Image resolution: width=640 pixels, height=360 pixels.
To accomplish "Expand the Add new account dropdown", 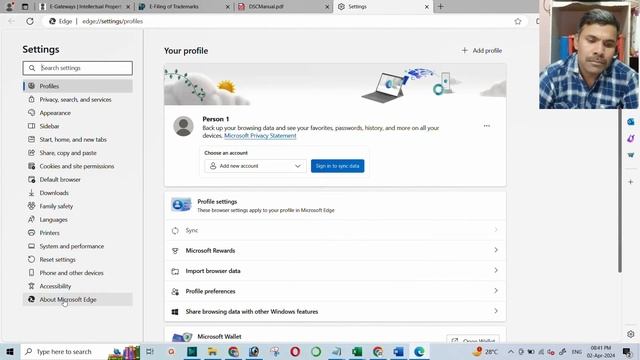I will coord(255,166).
